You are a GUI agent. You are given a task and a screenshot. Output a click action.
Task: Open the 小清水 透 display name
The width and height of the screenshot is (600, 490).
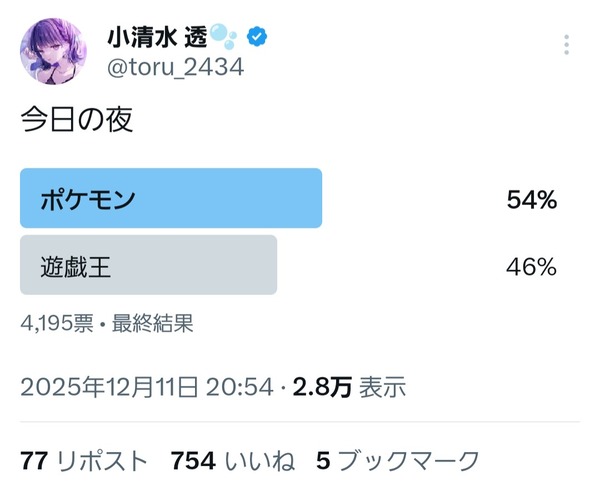point(154,38)
